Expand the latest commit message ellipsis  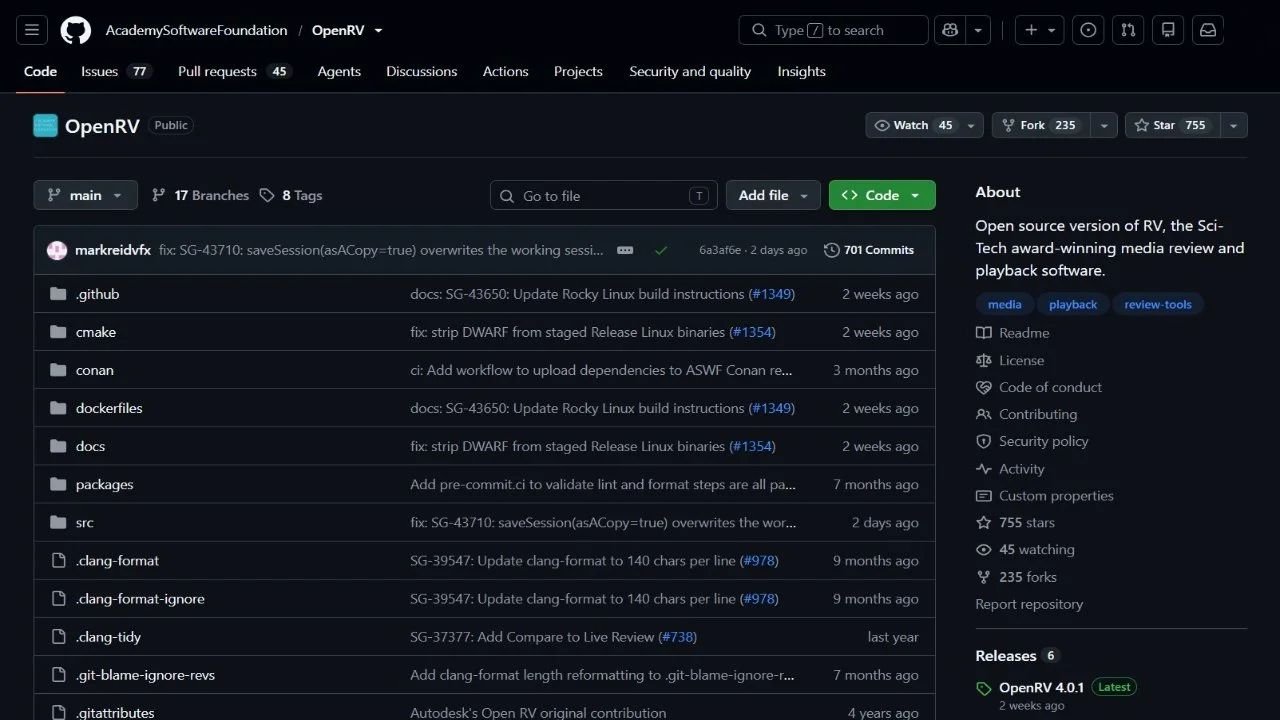[625, 250]
